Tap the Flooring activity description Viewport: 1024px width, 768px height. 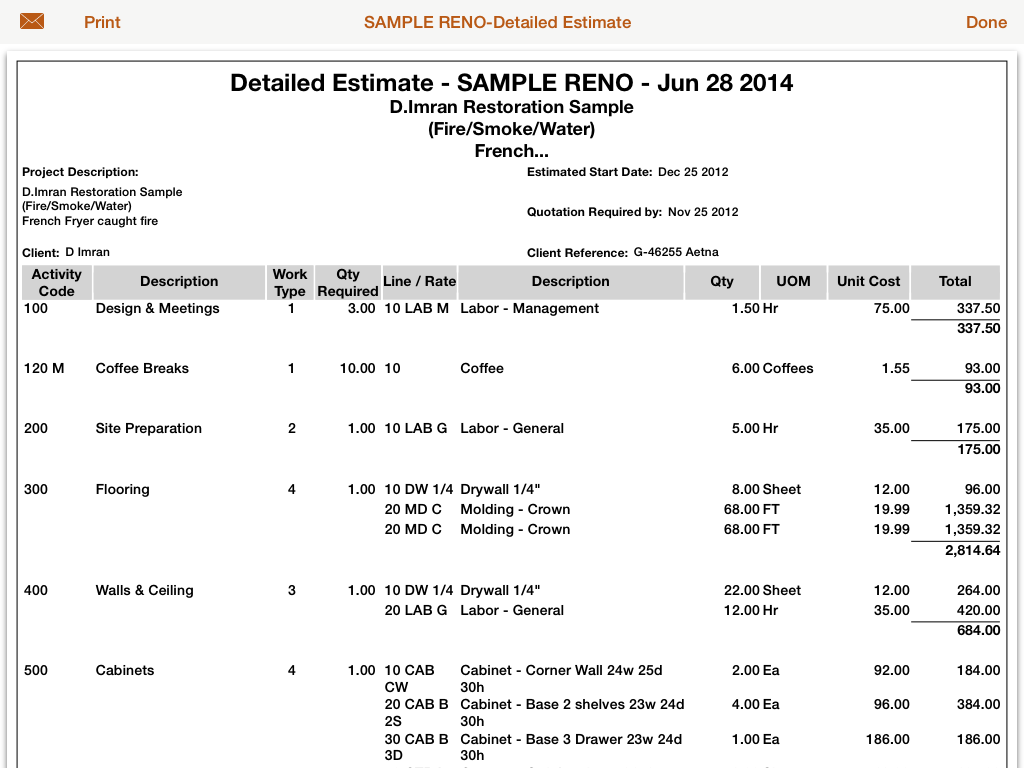click(x=122, y=490)
